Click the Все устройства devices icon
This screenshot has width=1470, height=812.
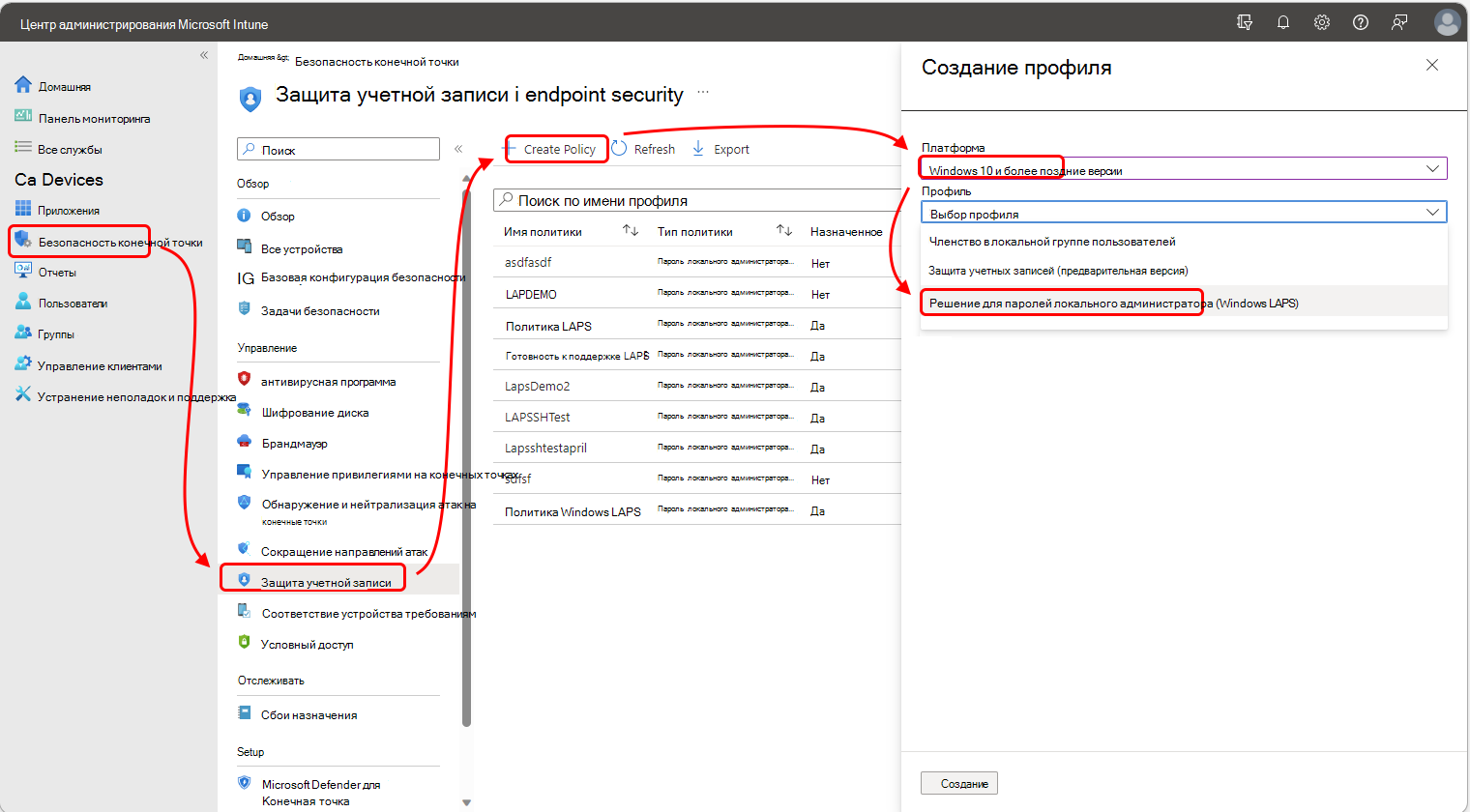click(x=245, y=247)
